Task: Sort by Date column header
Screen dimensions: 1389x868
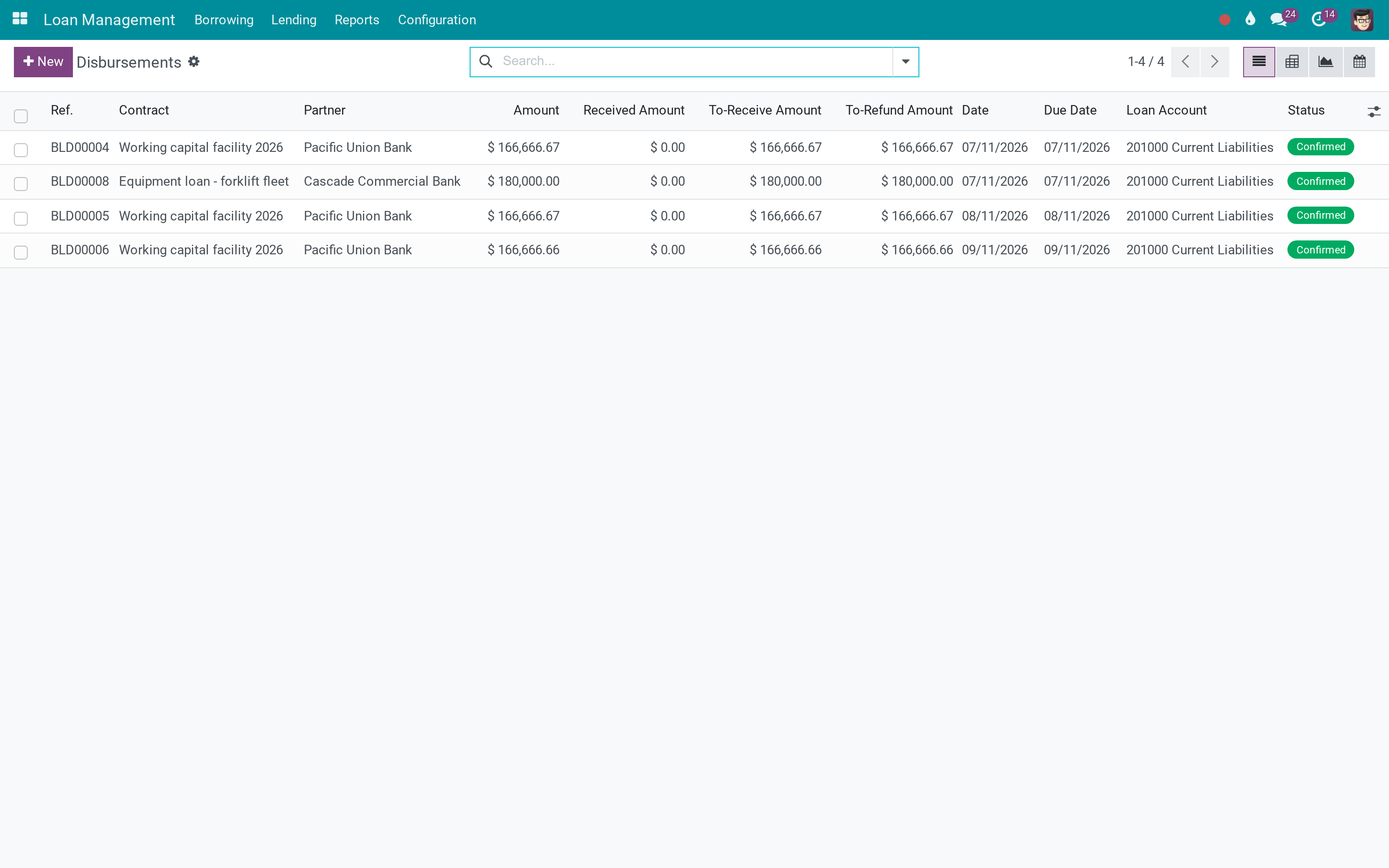Action: point(975,110)
